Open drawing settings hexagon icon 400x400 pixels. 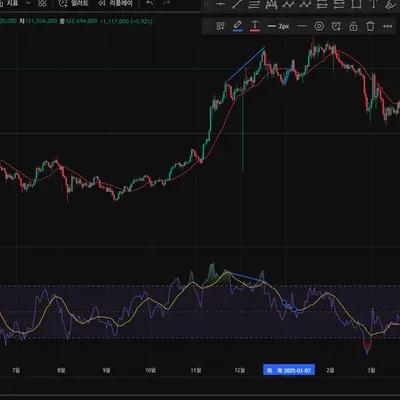(319, 26)
